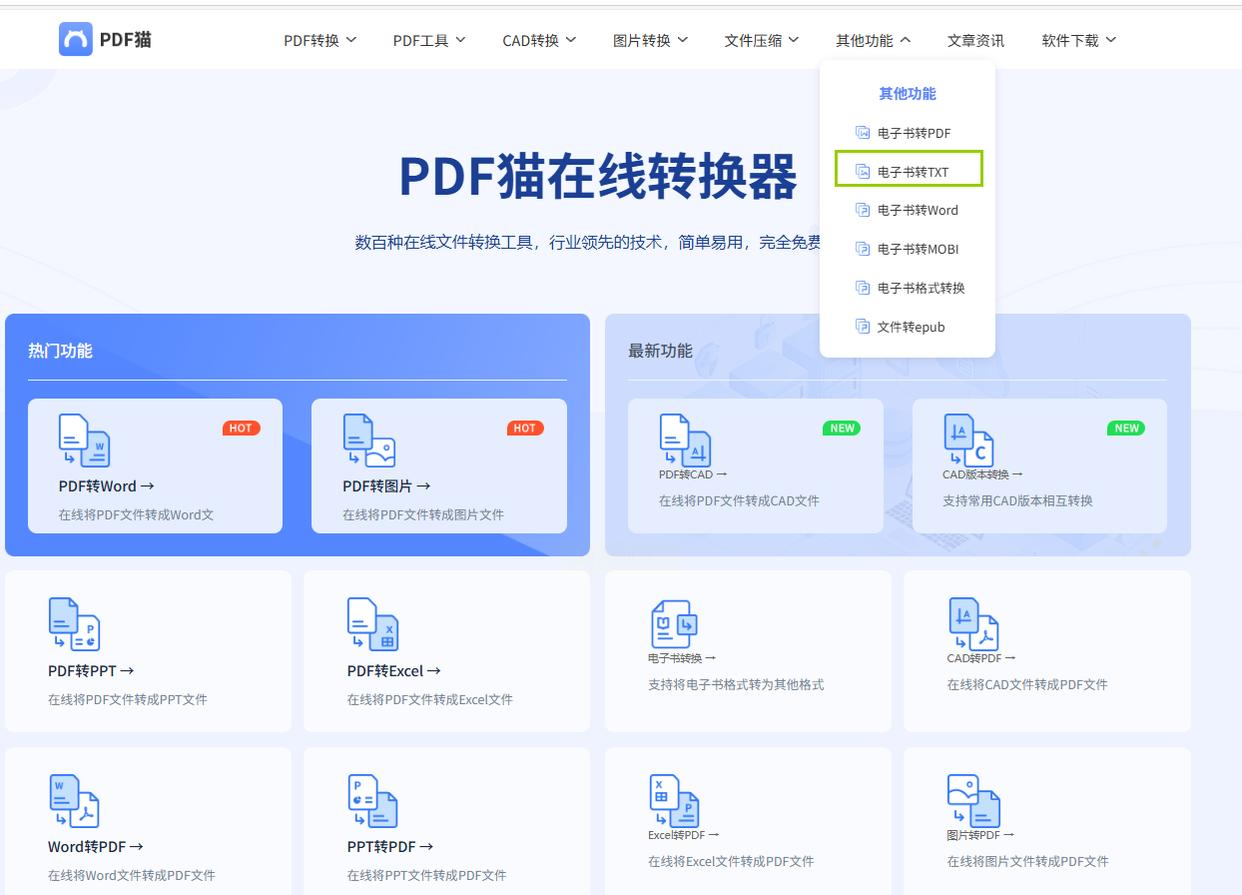Open the 文章资讯 nav item
The width and height of the screenshot is (1242, 895).
(x=975, y=40)
